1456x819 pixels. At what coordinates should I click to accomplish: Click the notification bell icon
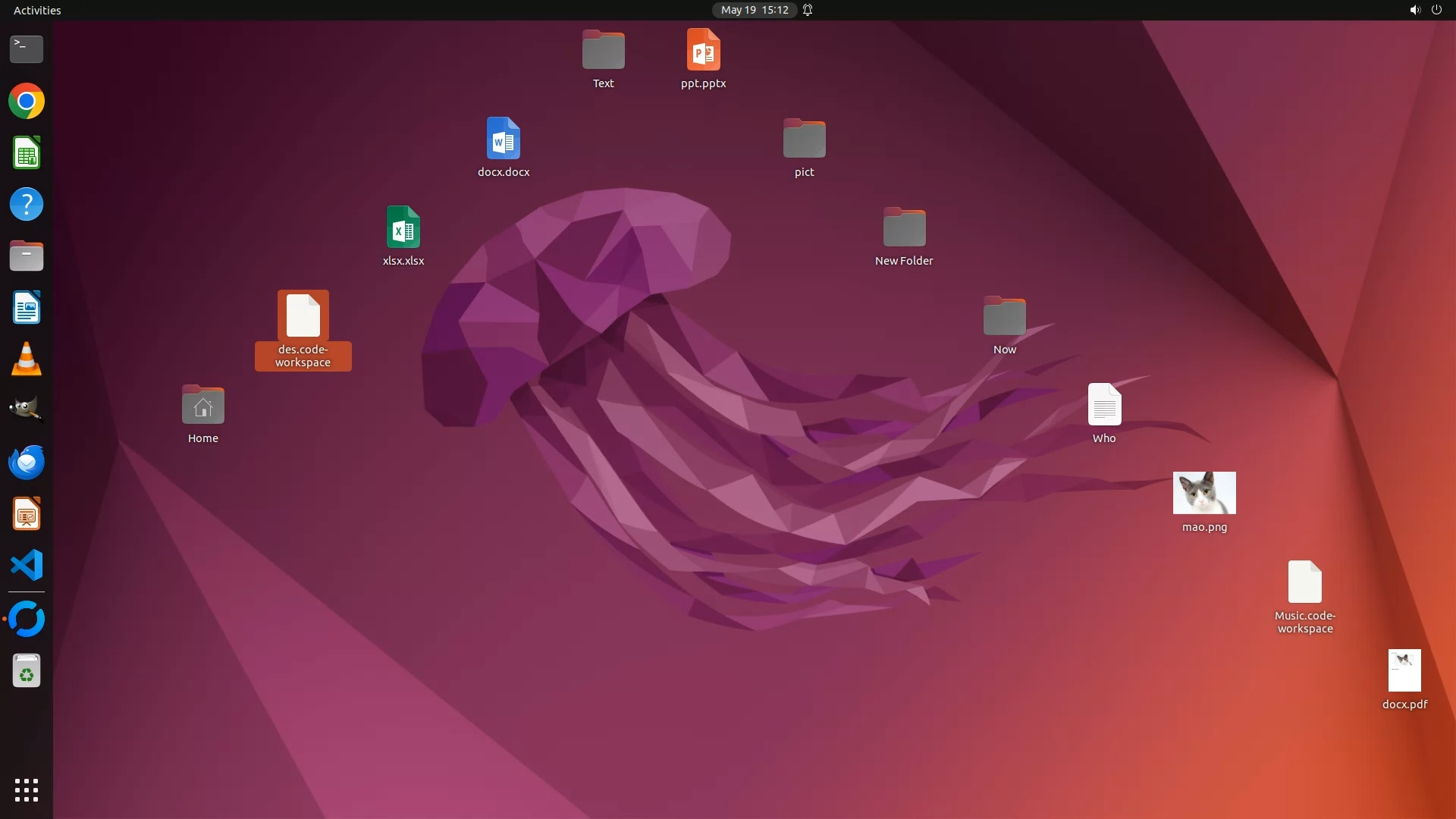(808, 10)
